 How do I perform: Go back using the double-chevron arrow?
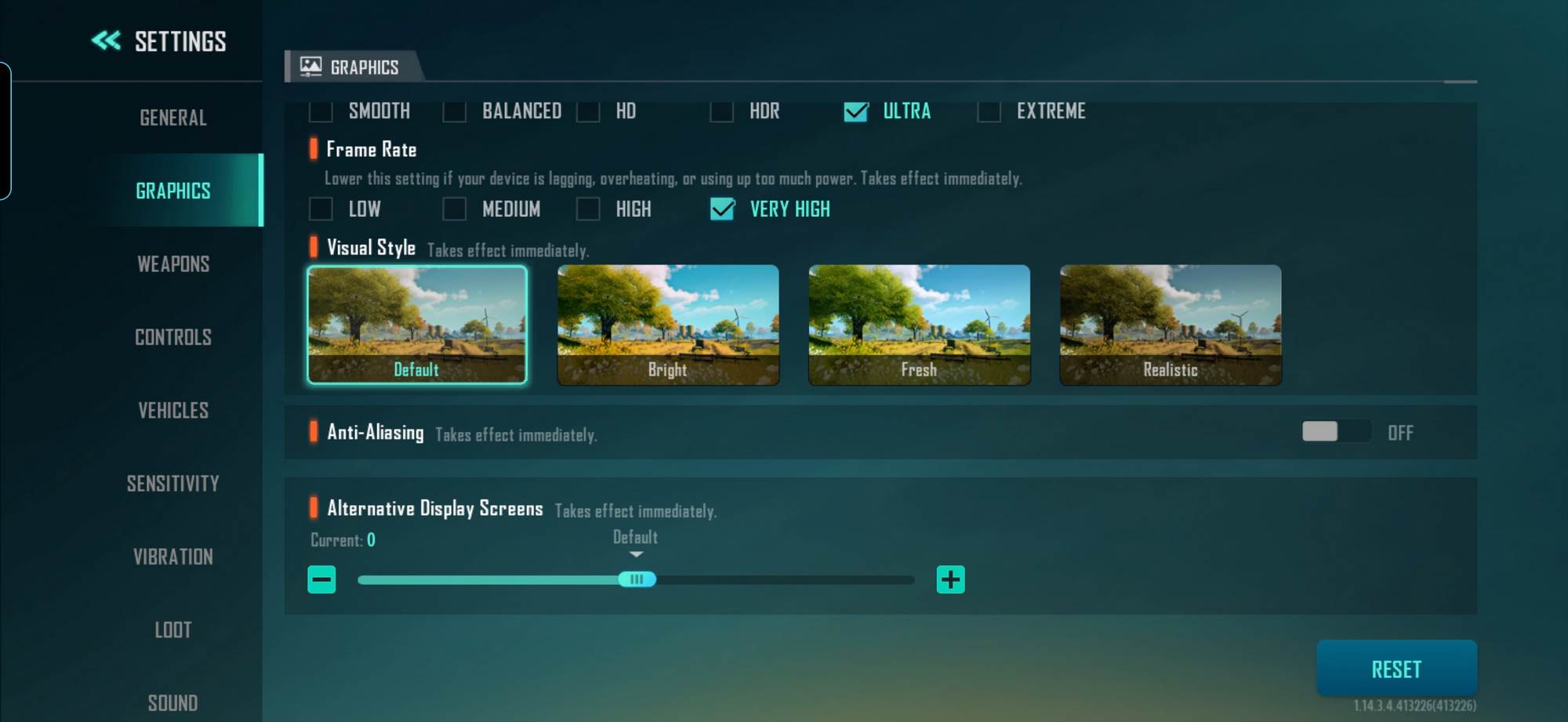(106, 41)
